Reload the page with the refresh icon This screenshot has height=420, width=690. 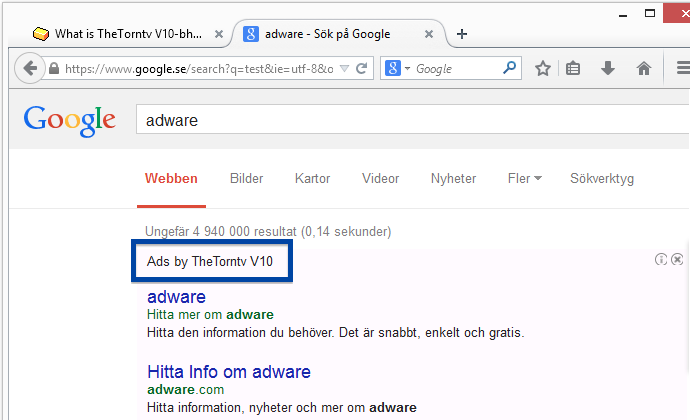tap(362, 68)
